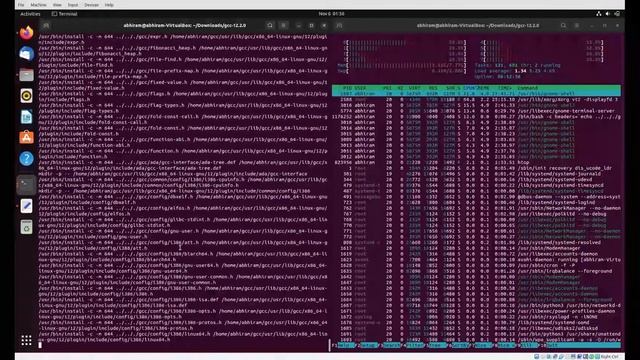
Task: Open the volume icon in the top bar
Action: pyautogui.click(x=608, y=13)
